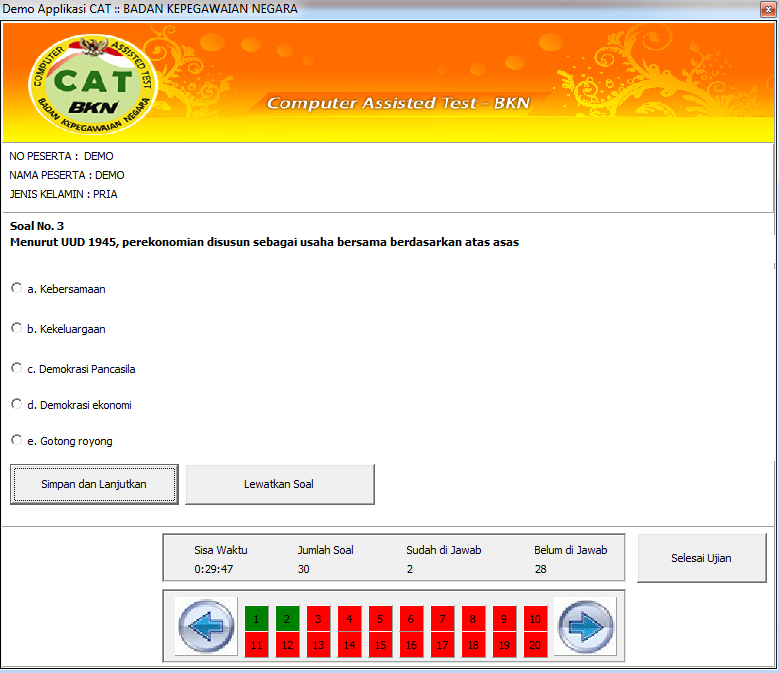
Task: Open question number 4
Action: tap(349, 618)
